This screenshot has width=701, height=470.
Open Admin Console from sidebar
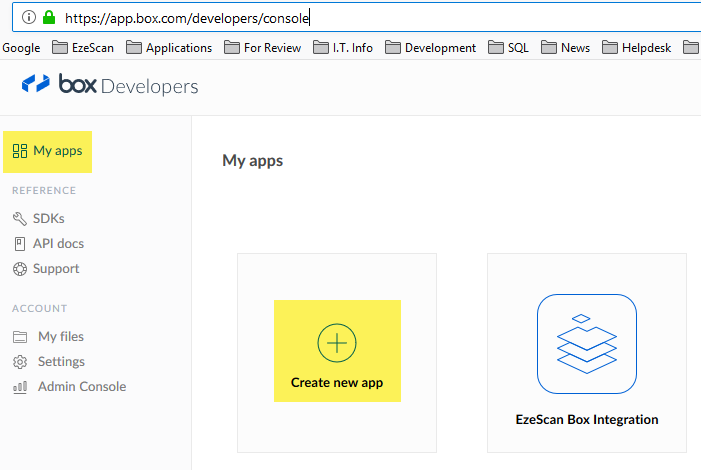coord(82,387)
